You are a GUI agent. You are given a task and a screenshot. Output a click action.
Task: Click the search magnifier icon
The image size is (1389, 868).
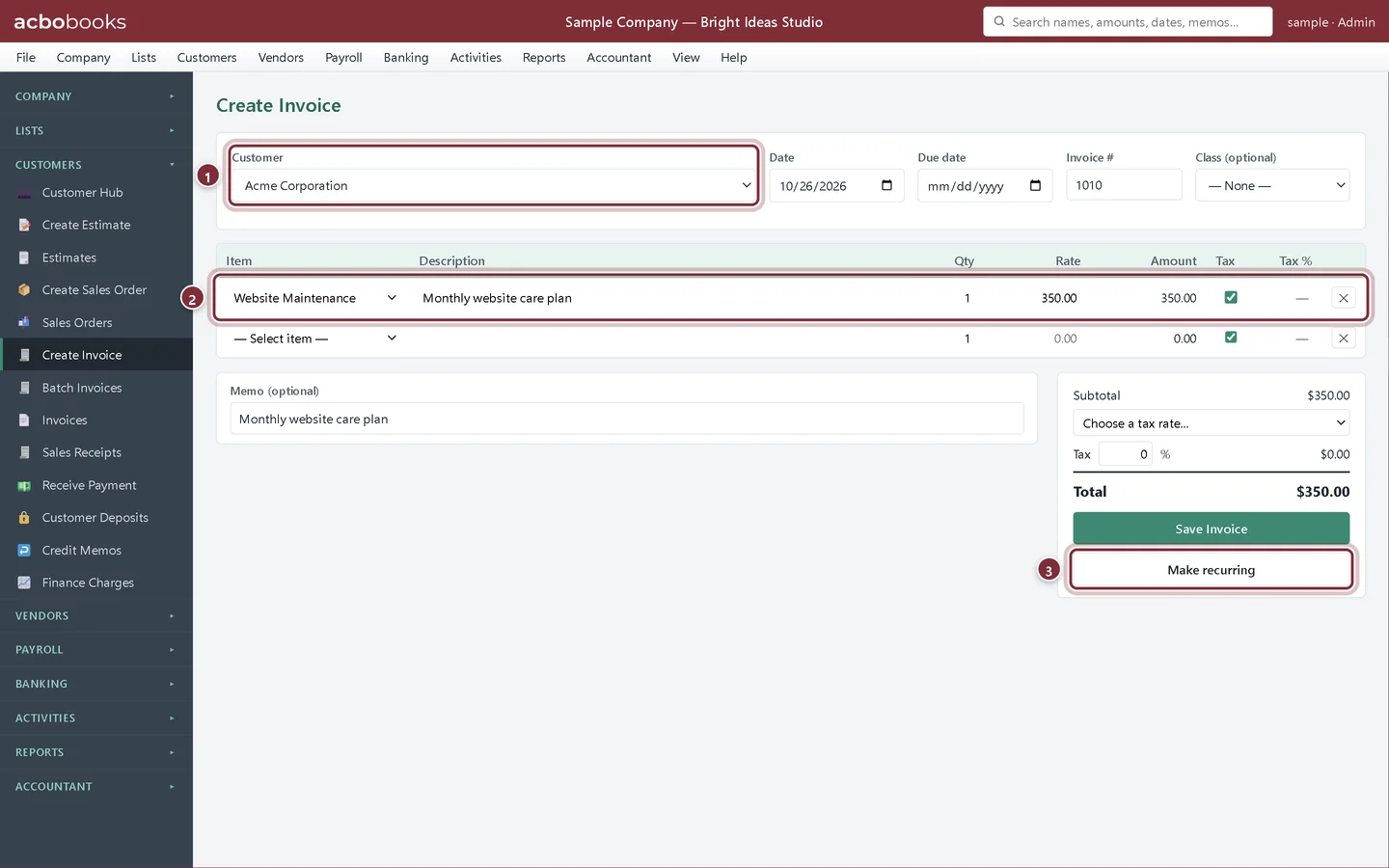point(999,21)
